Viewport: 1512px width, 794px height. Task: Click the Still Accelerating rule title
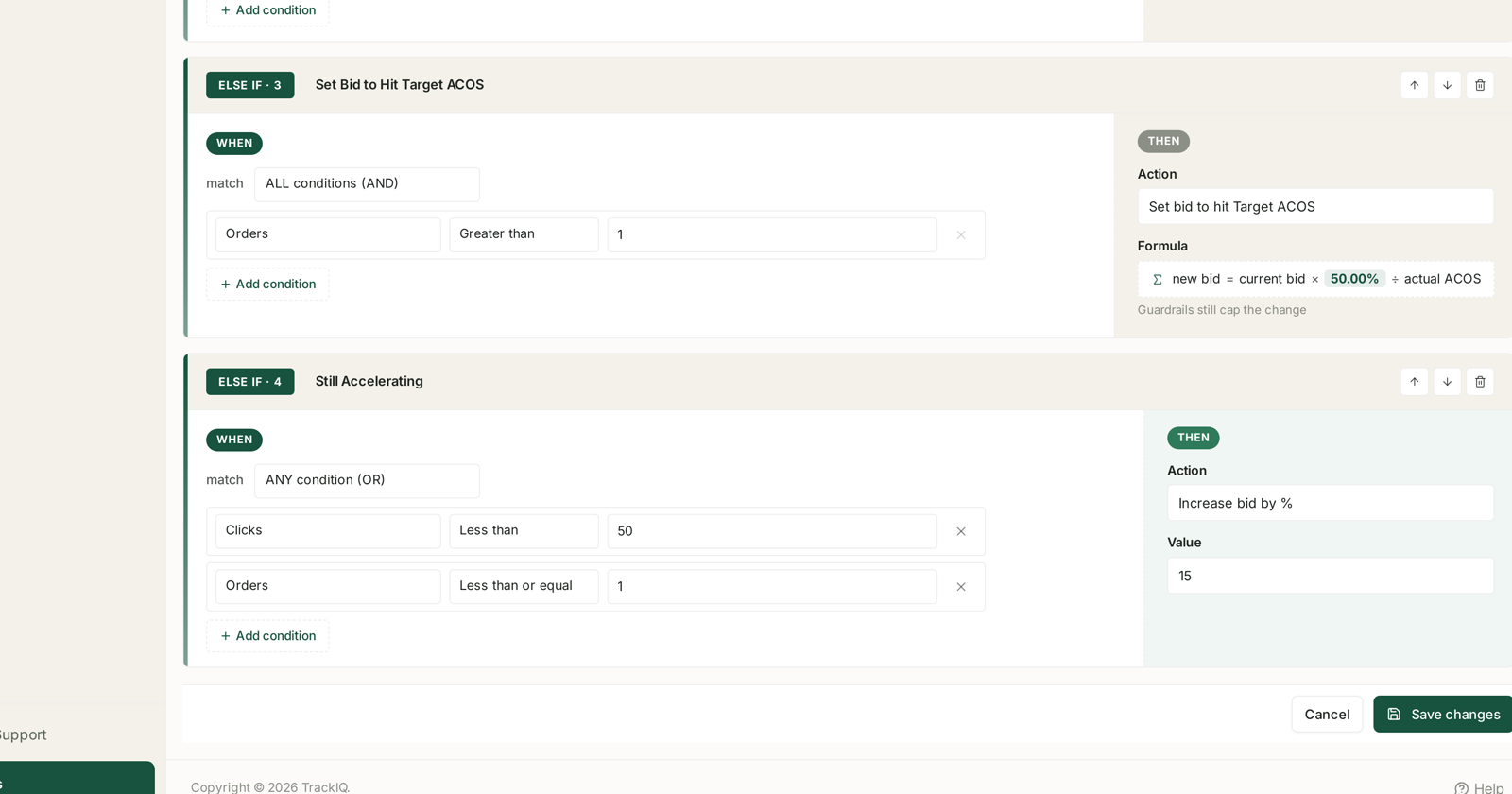point(369,381)
